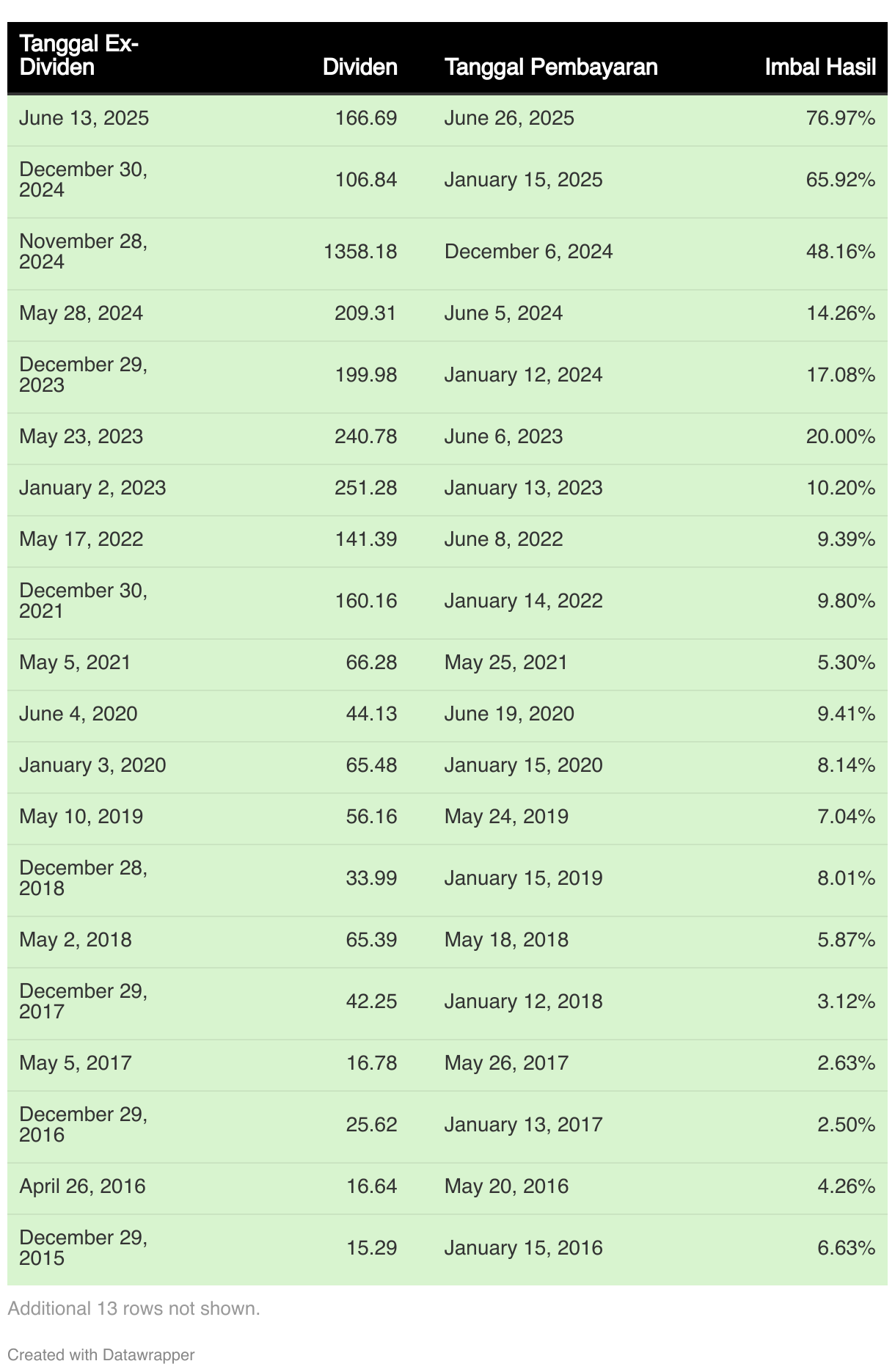
Task: Click the Tanggal Ex-Dividen column header
Action: [x=78, y=56]
